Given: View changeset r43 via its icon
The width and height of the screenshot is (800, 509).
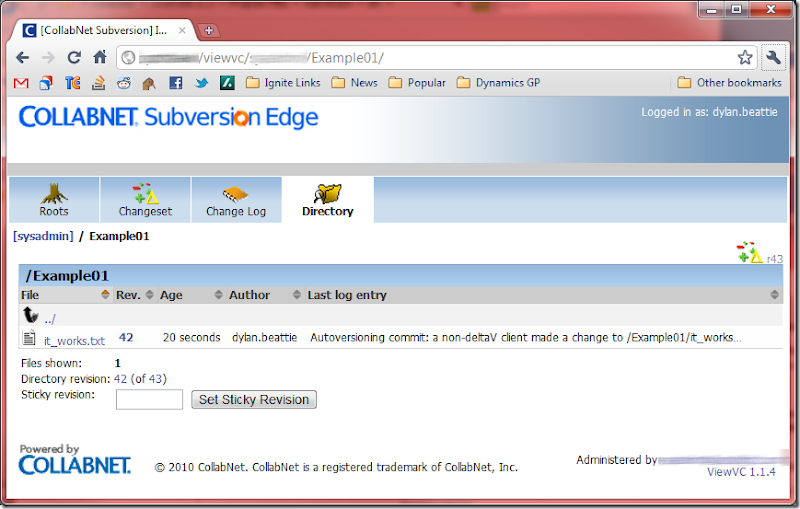Looking at the screenshot, I should click(x=749, y=252).
